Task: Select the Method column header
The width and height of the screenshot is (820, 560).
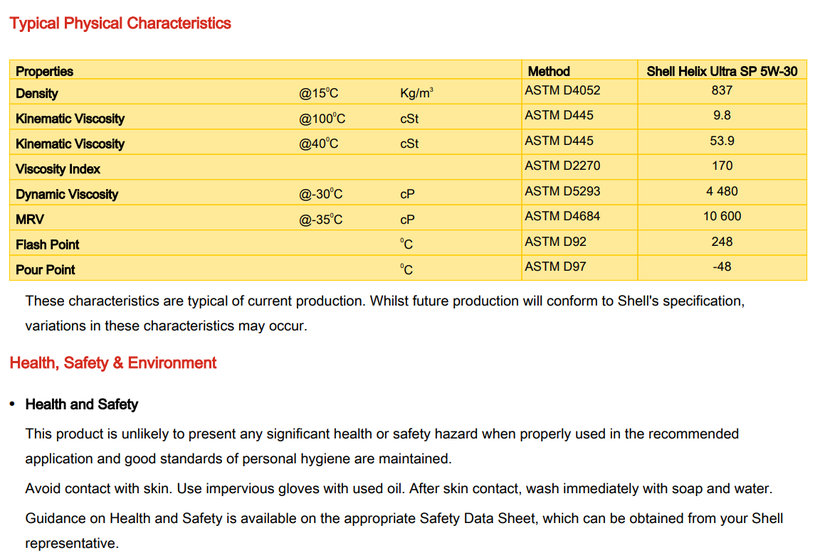Action: [548, 71]
